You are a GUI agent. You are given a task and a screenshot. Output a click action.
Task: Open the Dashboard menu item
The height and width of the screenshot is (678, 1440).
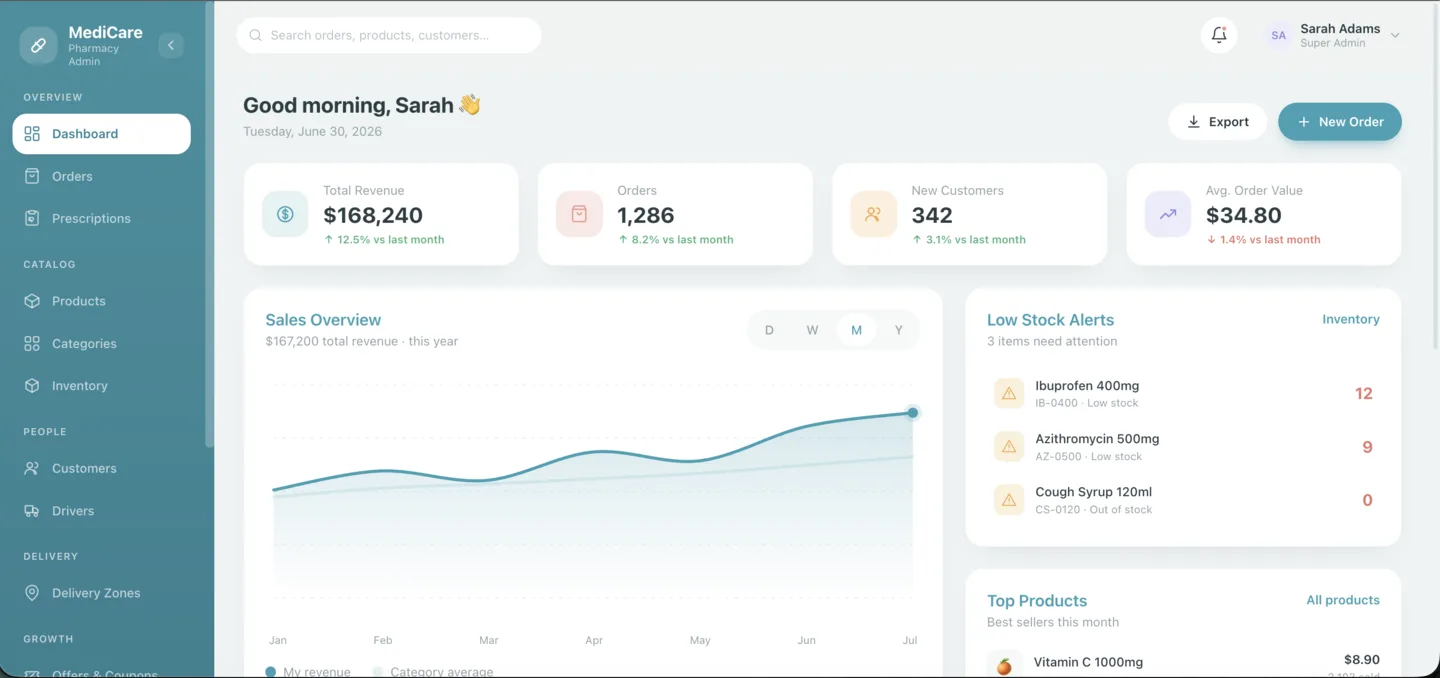(x=101, y=134)
